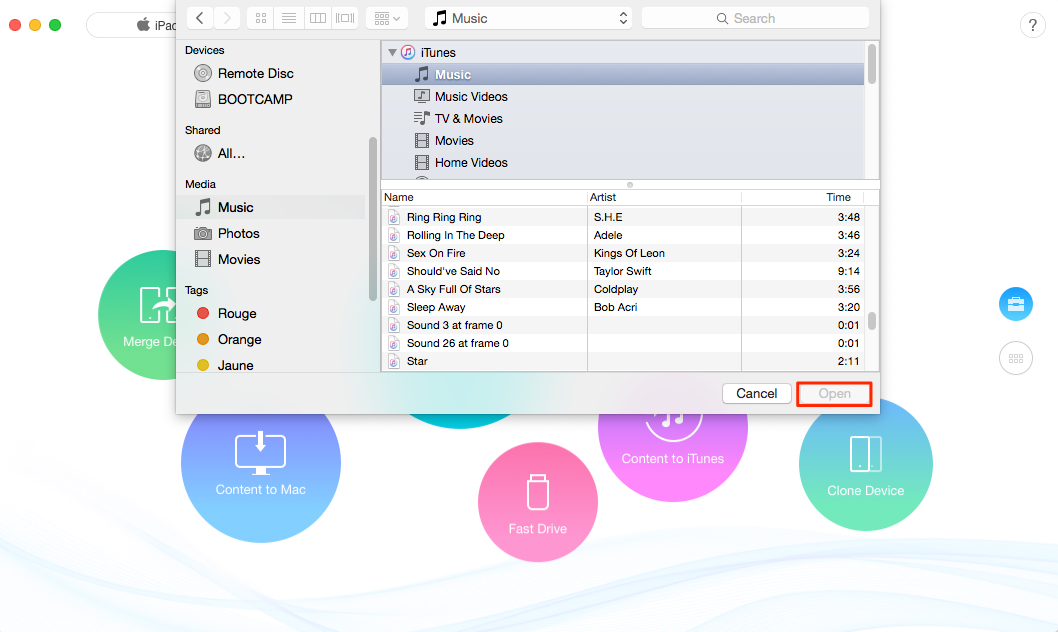Select the song Rolling In The Deep

455,235
